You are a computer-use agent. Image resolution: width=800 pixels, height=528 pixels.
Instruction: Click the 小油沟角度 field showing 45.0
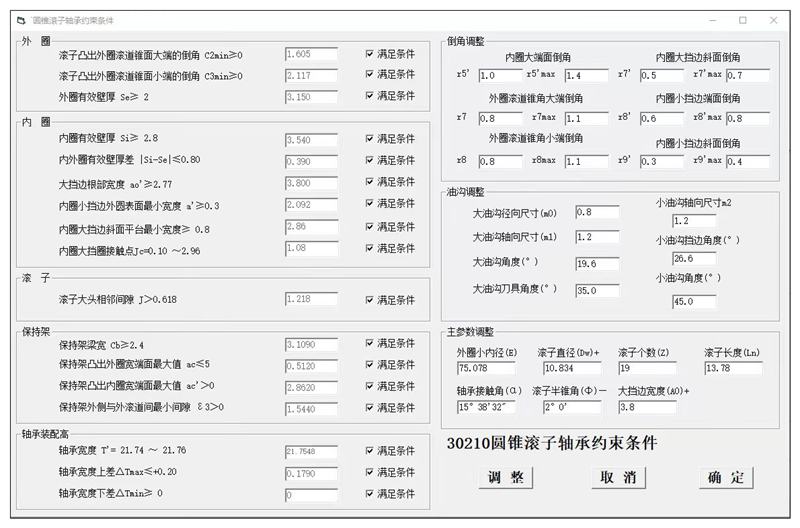pyautogui.click(x=694, y=301)
